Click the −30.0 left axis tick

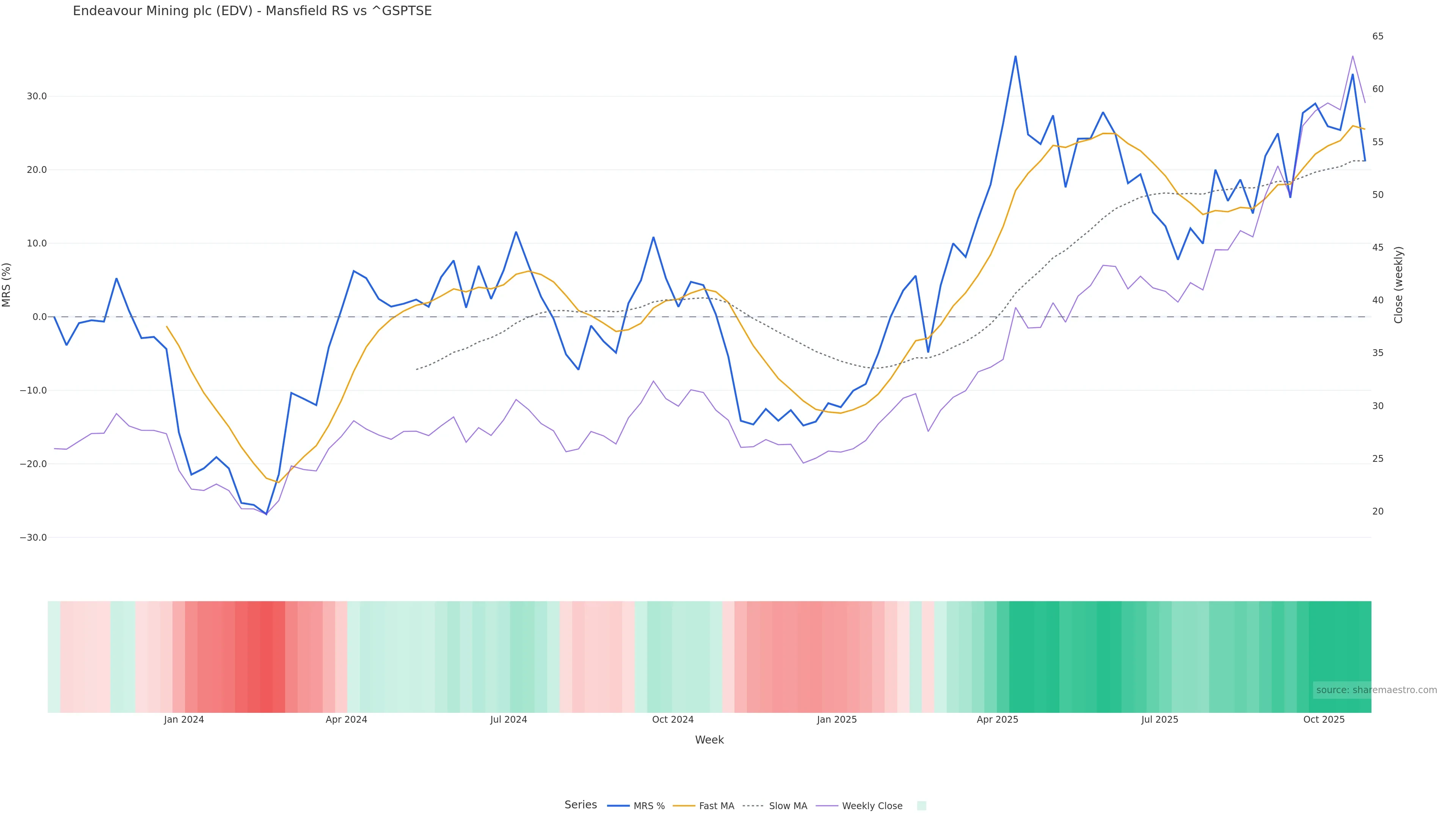pos(33,538)
